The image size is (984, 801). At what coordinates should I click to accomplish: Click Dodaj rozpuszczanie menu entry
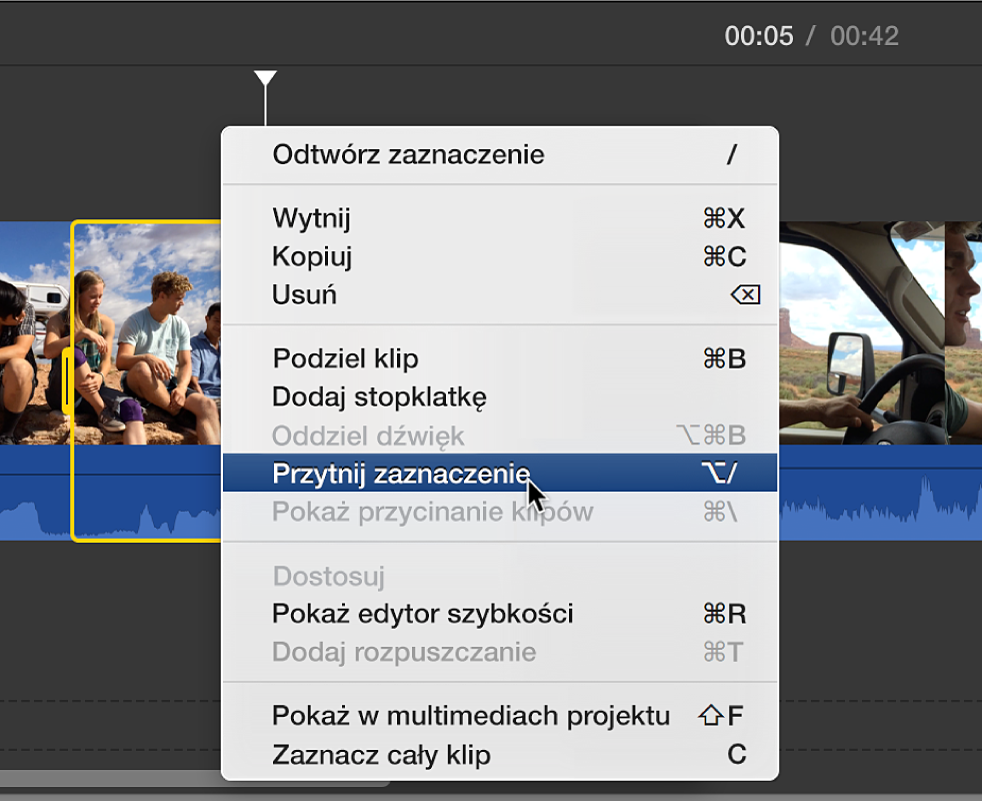coord(500,652)
